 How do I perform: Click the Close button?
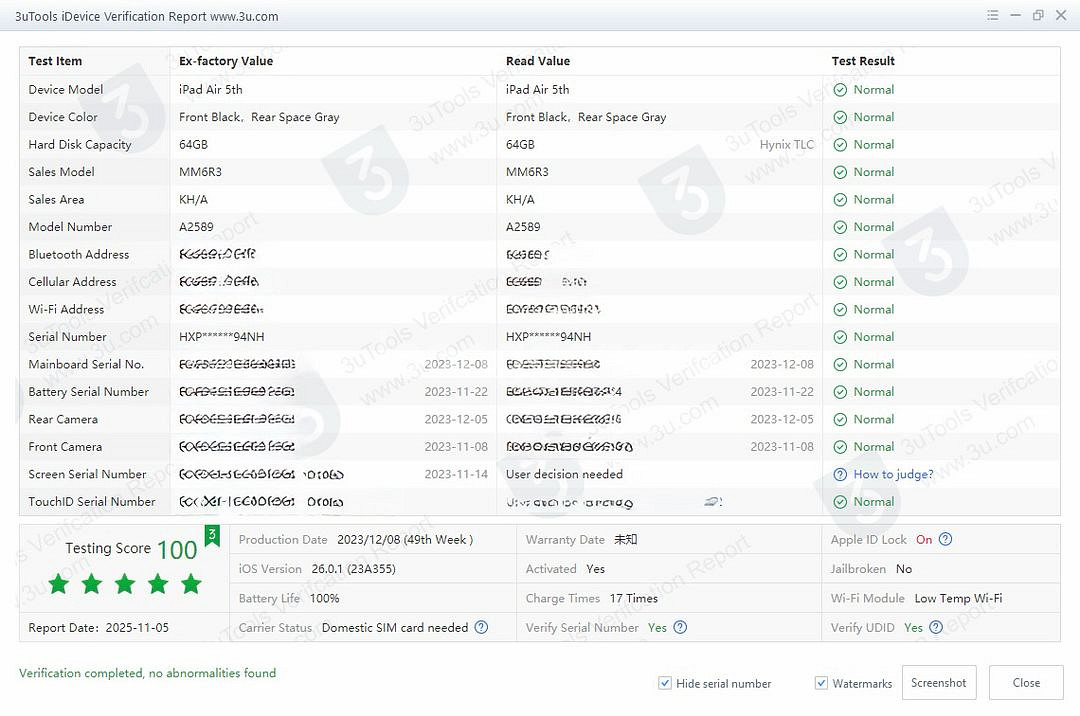(1026, 682)
